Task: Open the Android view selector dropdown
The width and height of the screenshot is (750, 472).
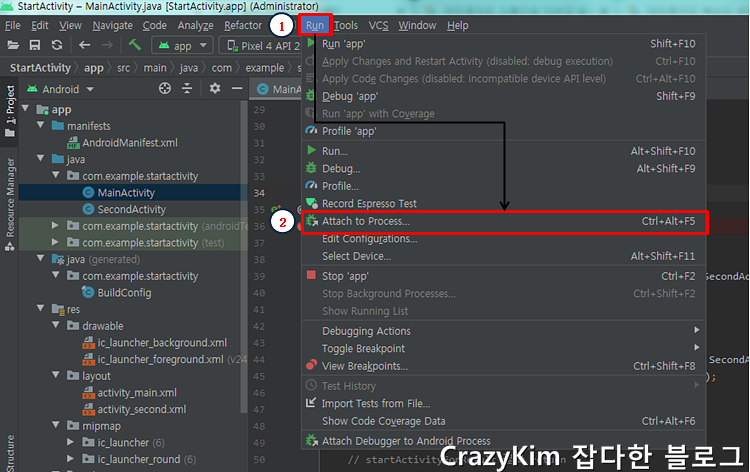Action: point(60,89)
